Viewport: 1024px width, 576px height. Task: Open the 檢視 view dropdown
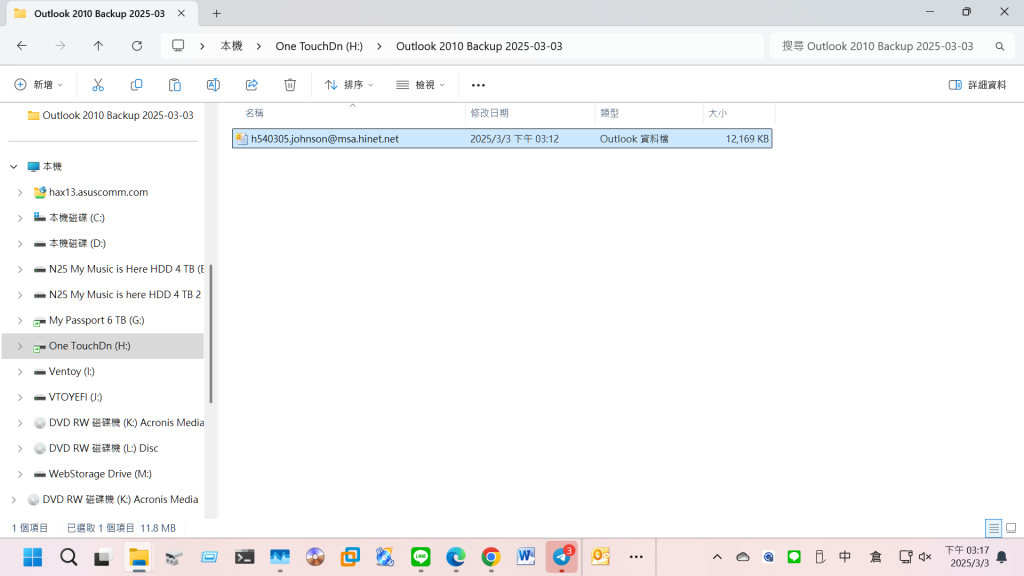click(x=421, y=85)
